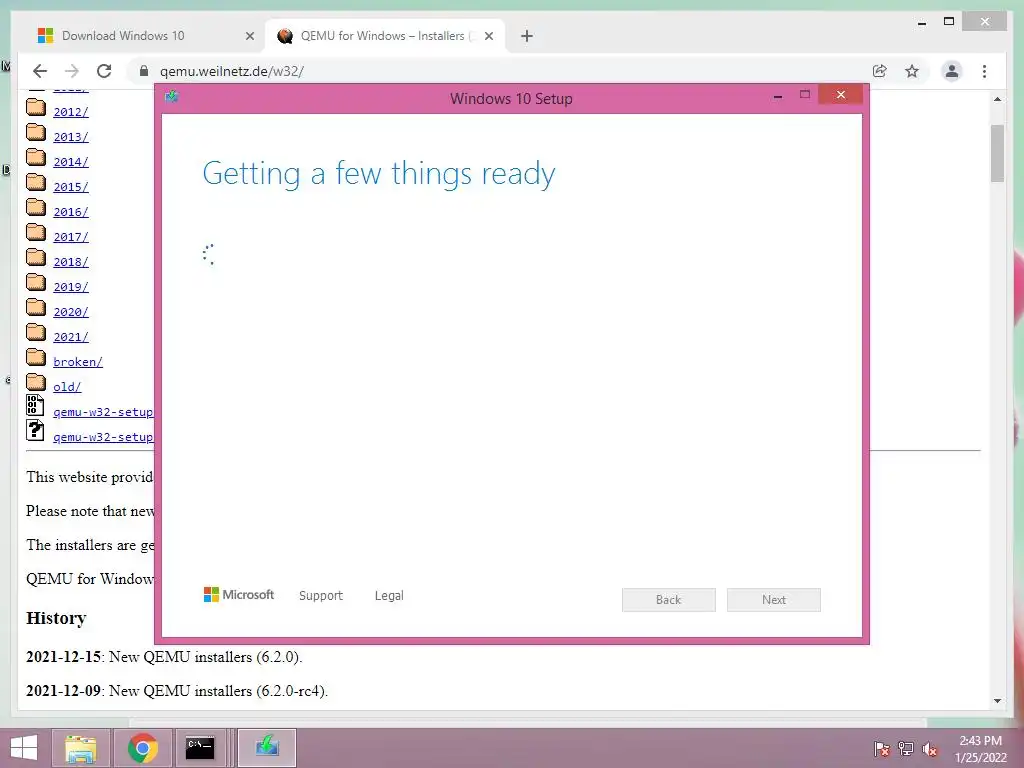
Task: Open the Chrome three-dot menu
Action: (x=984, y=71)
